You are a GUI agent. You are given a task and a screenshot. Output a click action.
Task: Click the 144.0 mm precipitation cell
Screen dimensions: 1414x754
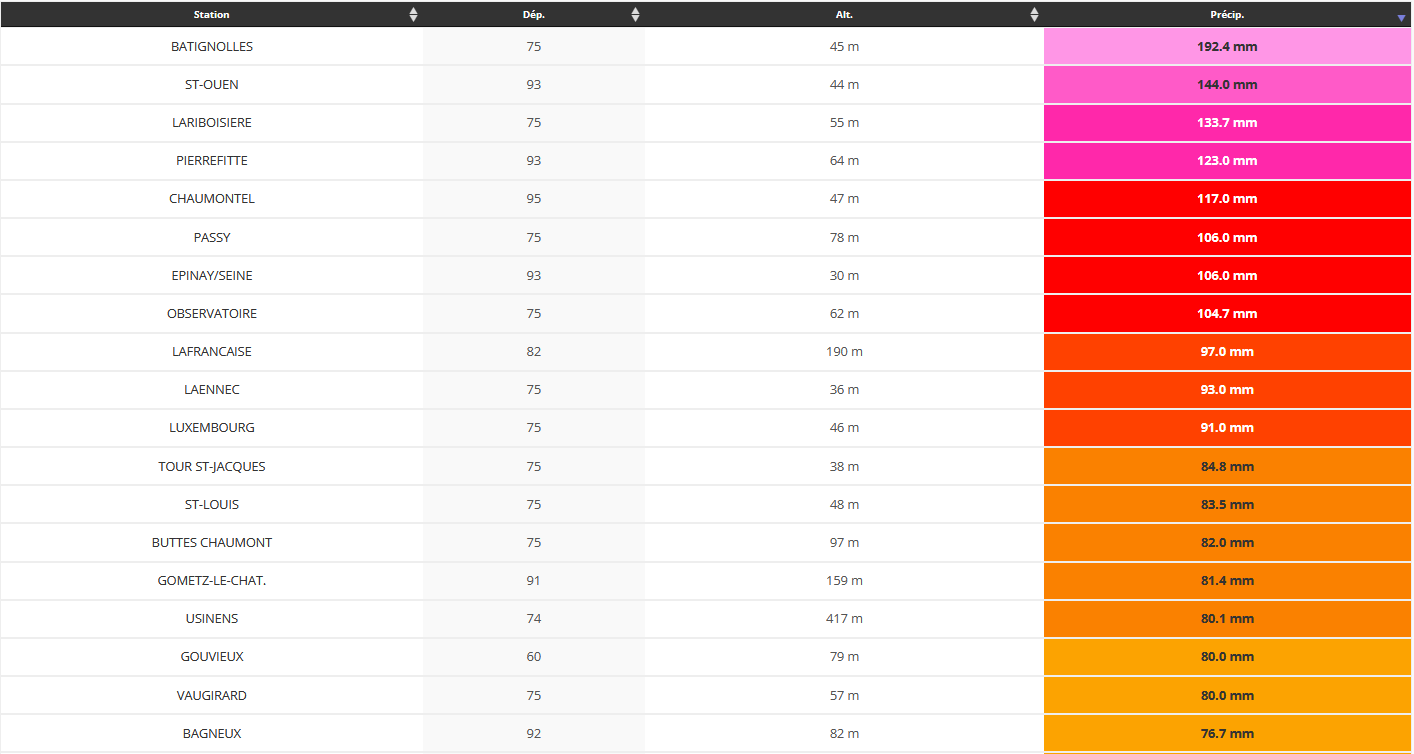click(1227, 85)
